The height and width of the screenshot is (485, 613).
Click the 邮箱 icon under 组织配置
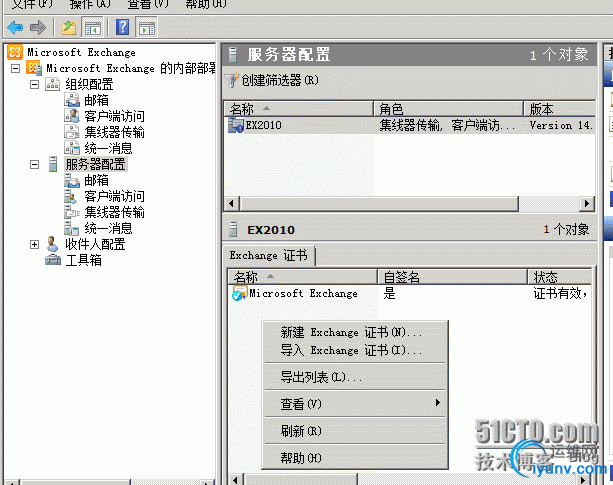(72, 100)
